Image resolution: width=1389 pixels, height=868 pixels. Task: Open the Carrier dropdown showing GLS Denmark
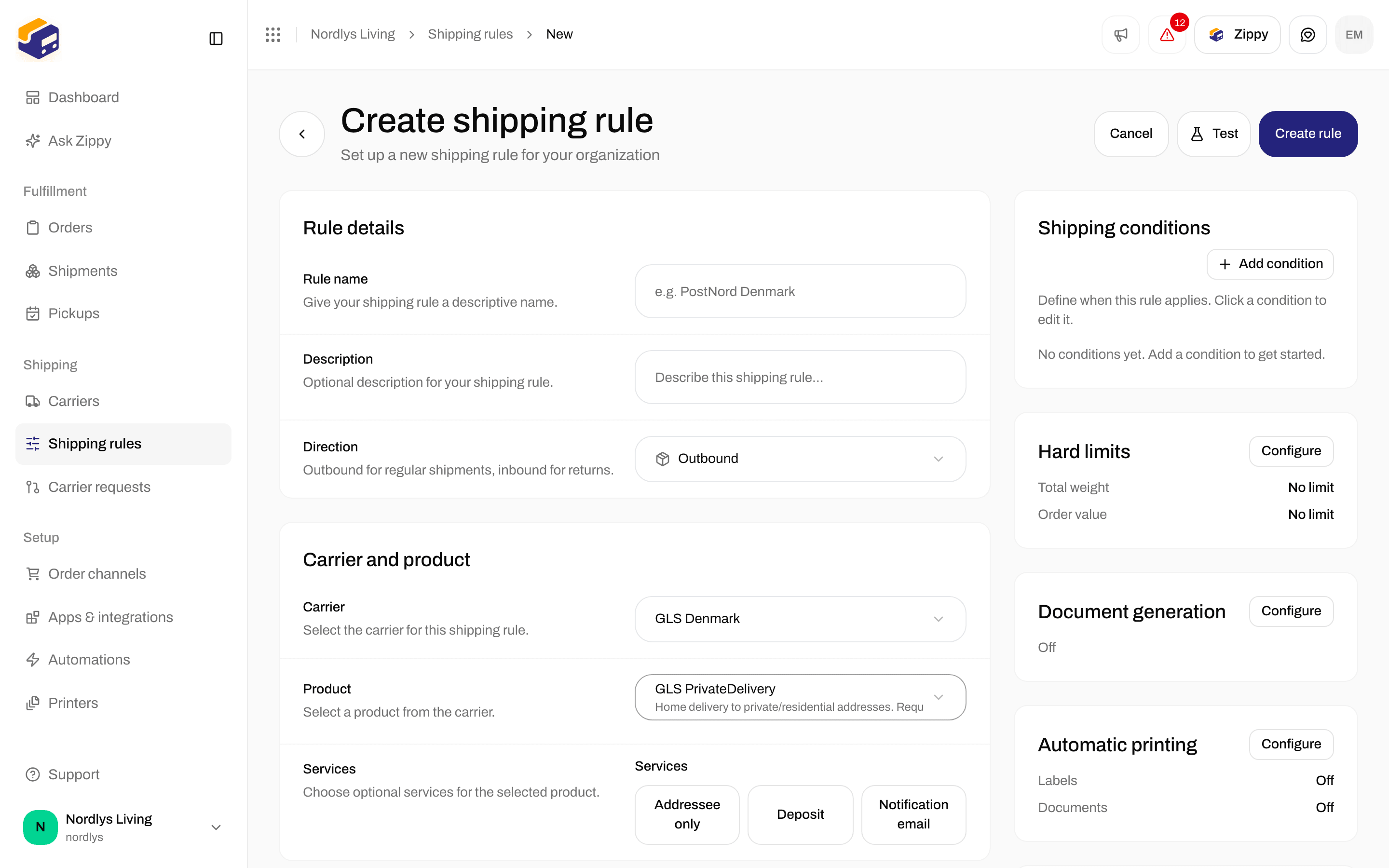tap(800, 619)
